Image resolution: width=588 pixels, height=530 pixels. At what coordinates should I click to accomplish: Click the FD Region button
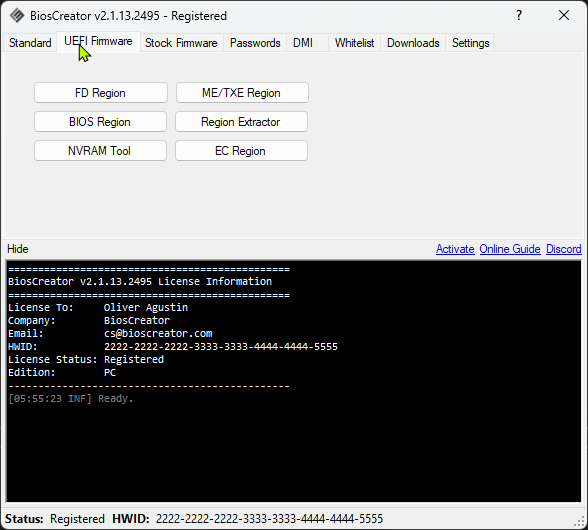(x=100, y=93)
